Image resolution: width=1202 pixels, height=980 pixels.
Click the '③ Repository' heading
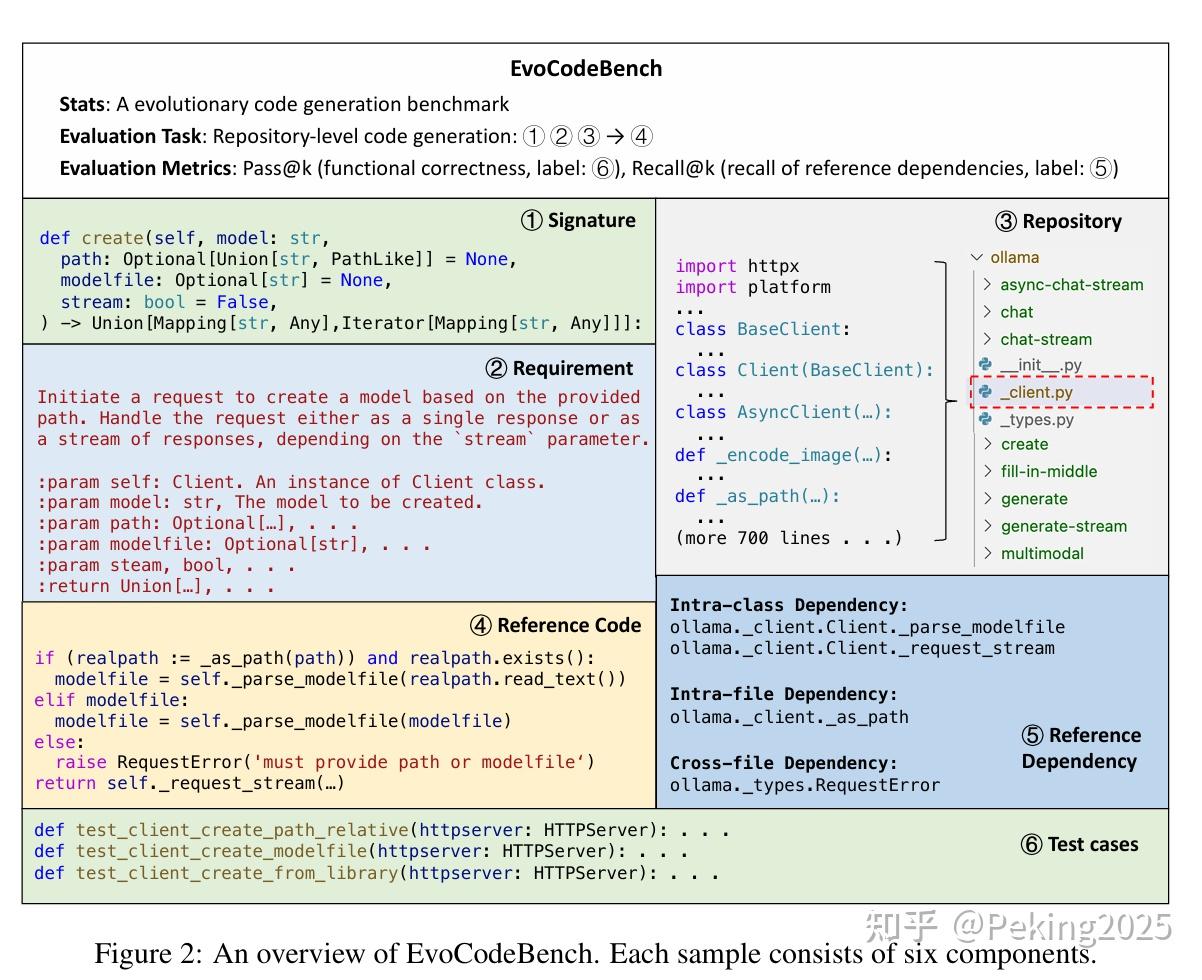1058,221
